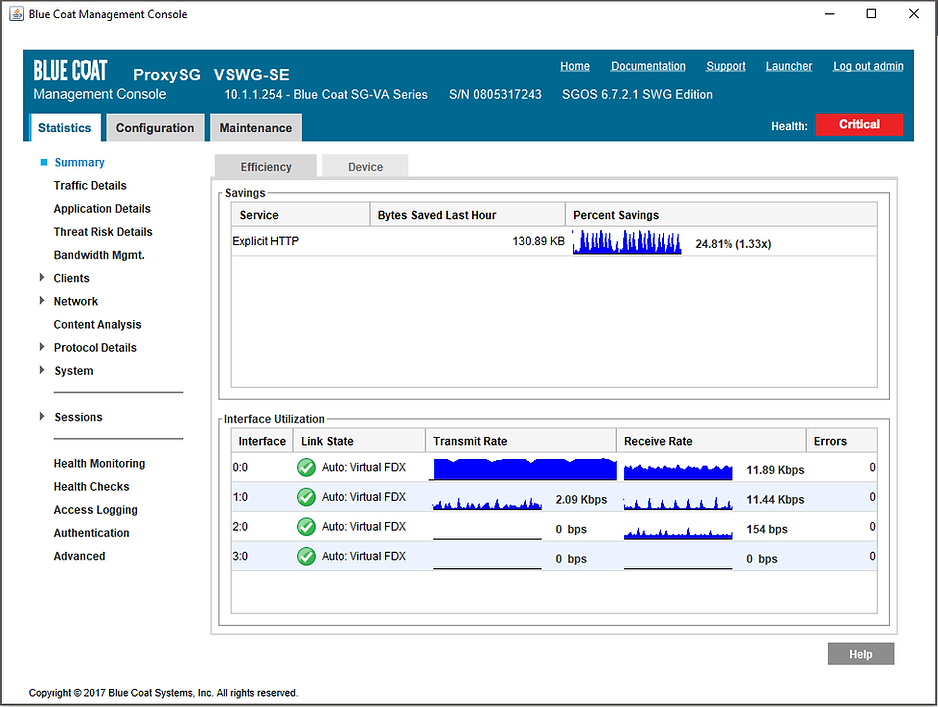The width and height of the screenshot is (938, 707).
Task: Expand the Clients tree node
Action: point(42,278)
